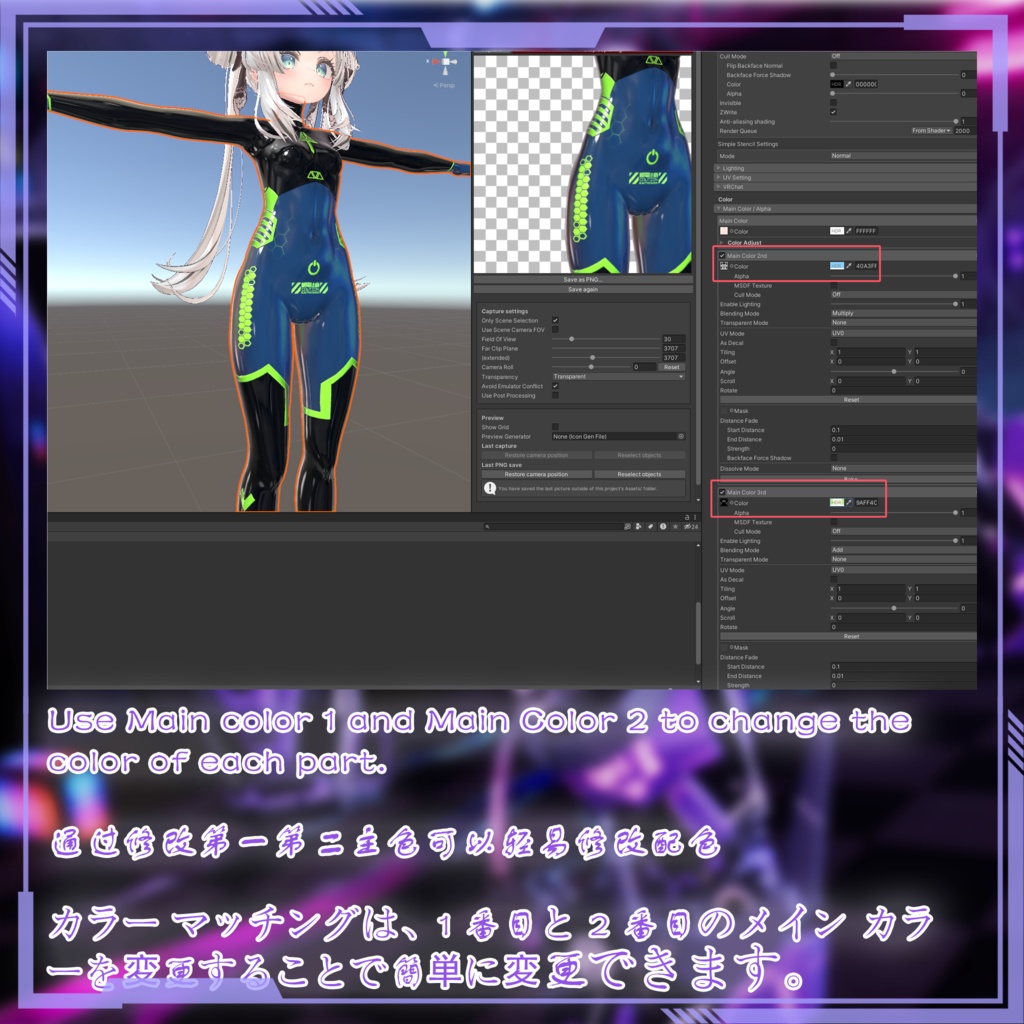This screenshot has width=1024, height=1024.
Task: Click the Save again button
Action: [x=583, y=289]
